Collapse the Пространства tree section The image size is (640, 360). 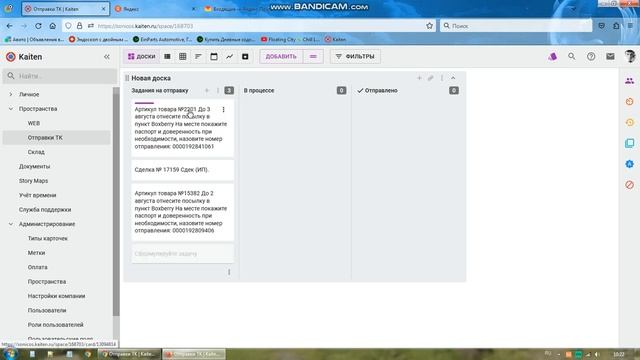(11, 109)
